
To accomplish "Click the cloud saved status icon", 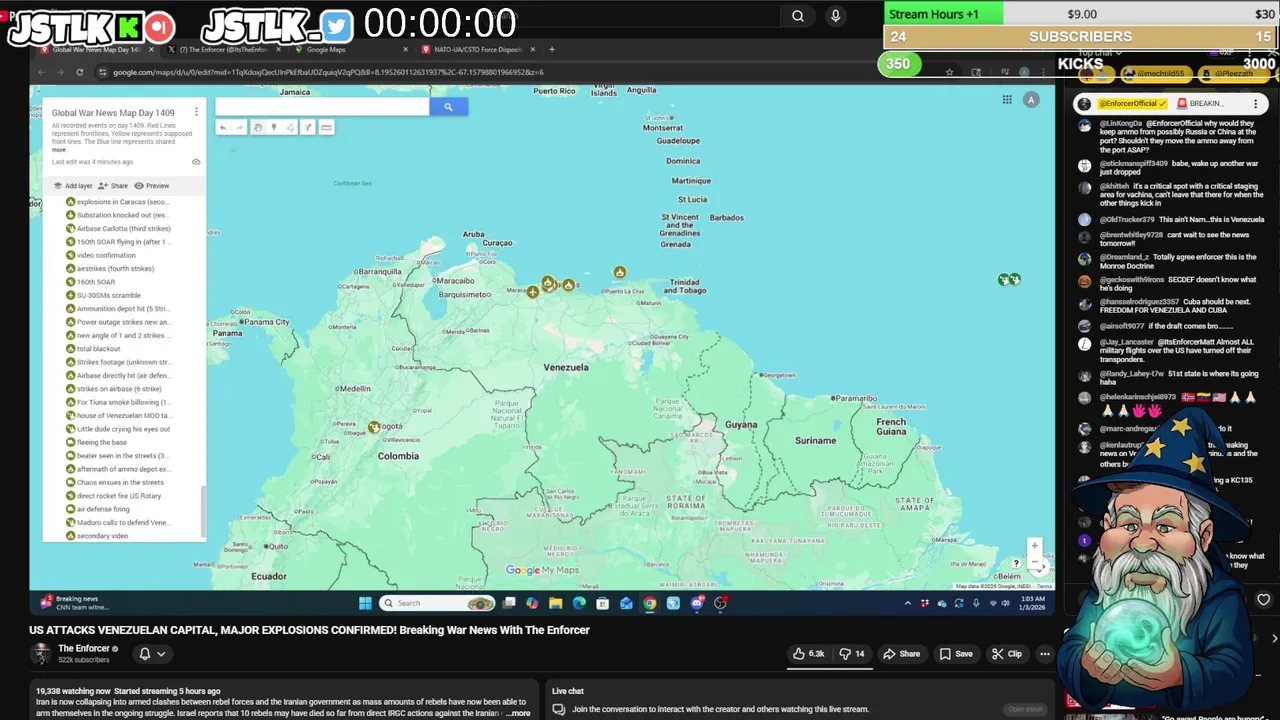I will [x=196, y=162].
